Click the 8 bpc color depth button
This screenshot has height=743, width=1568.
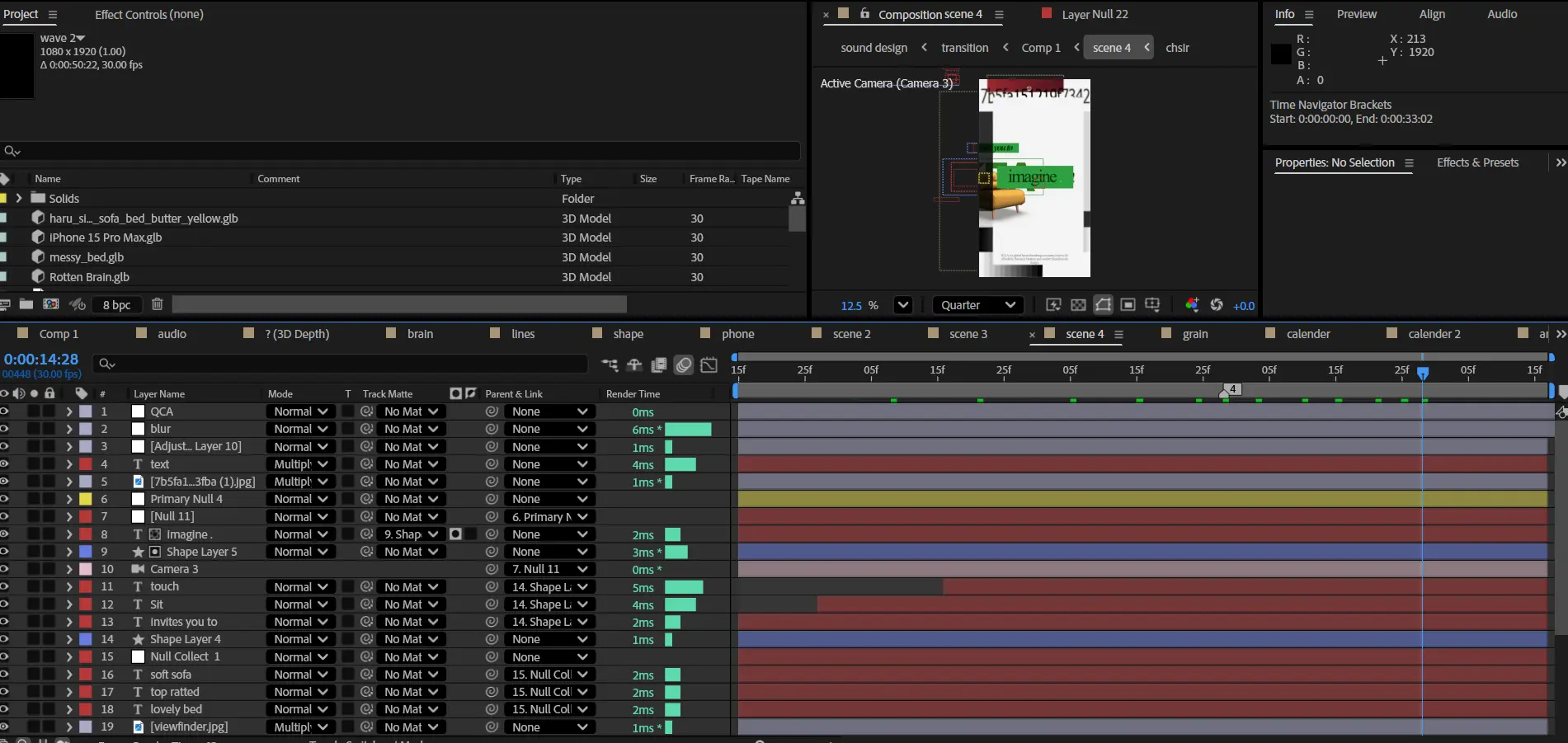coord(116,305)
